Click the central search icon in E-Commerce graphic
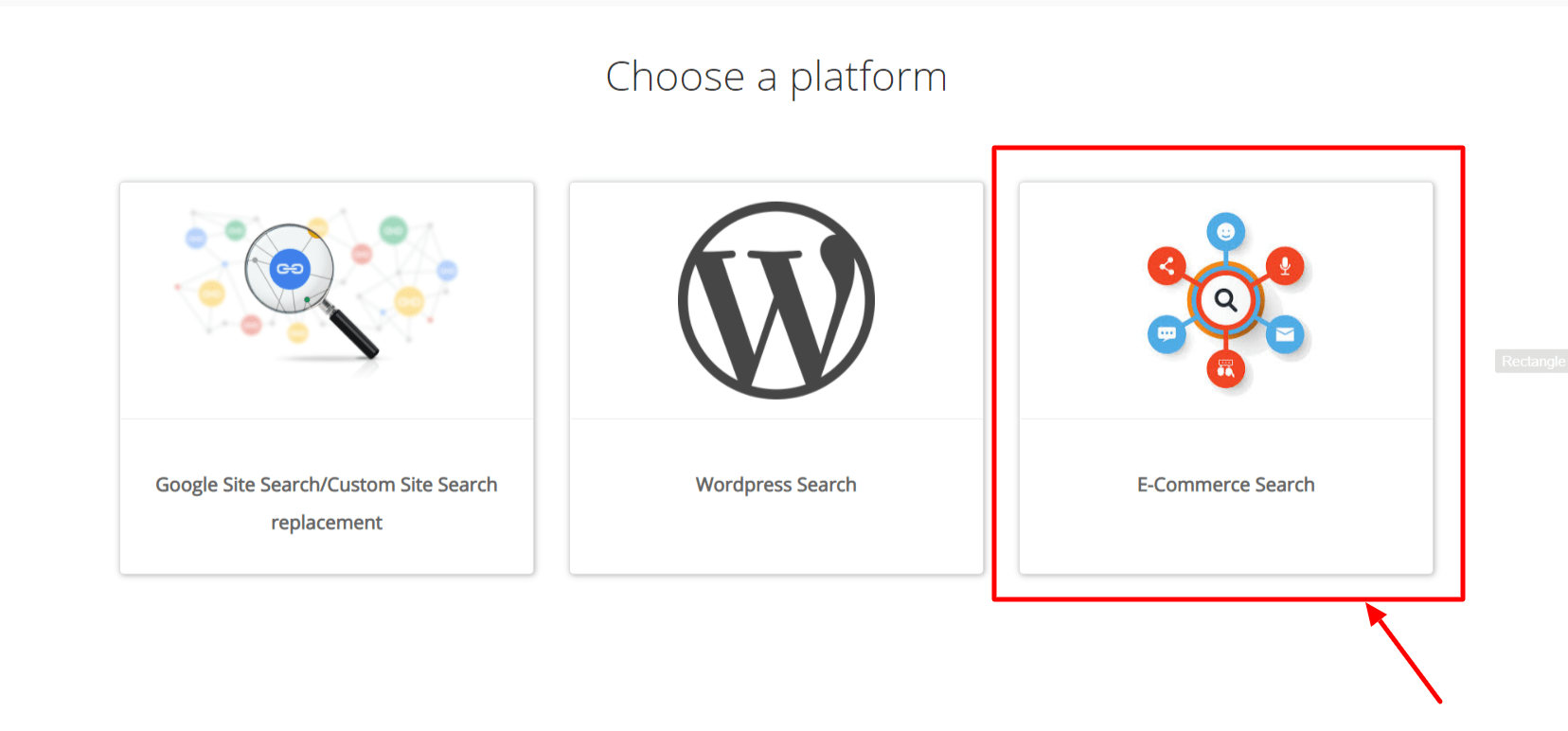 [x=1226, y=300]
